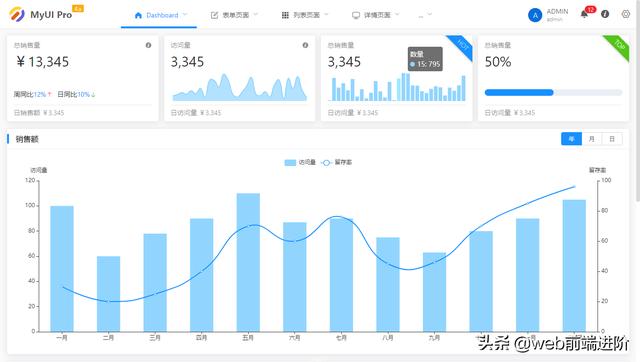Click the down arrow beside 10%
Image resolution: width=640 pixels, height=362 pixels.
[93, 94]
